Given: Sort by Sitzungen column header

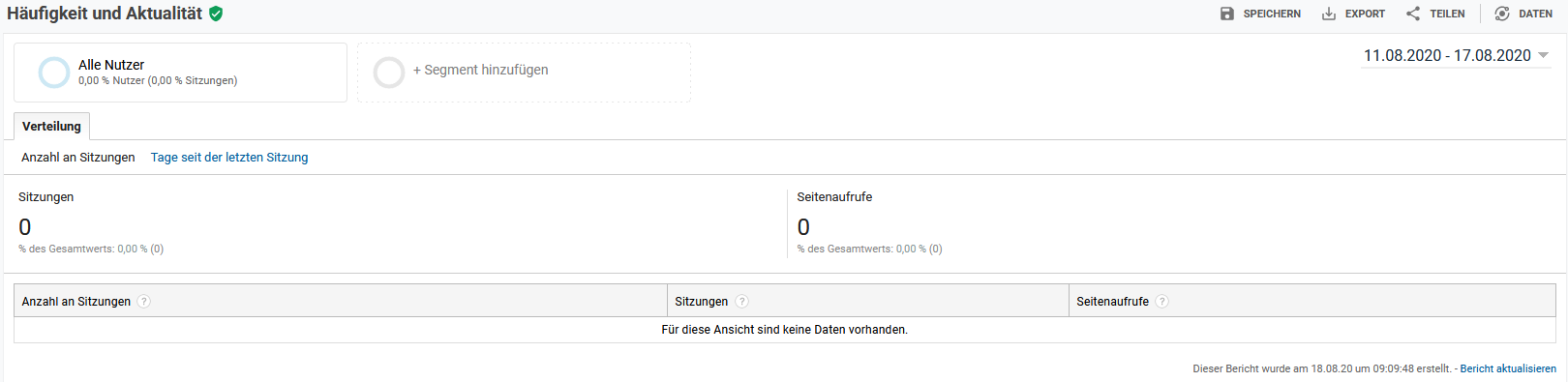Looking at the screenshot, I should 702,301.
